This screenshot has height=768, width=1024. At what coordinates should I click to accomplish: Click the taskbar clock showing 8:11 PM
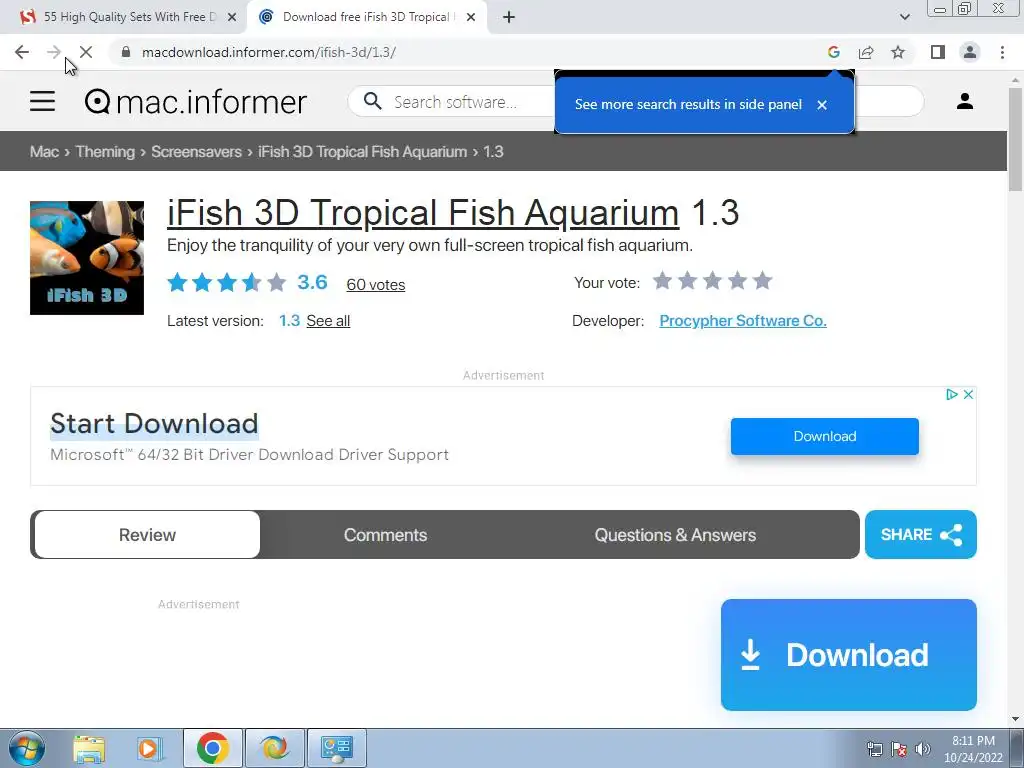(x=973, y=749)
